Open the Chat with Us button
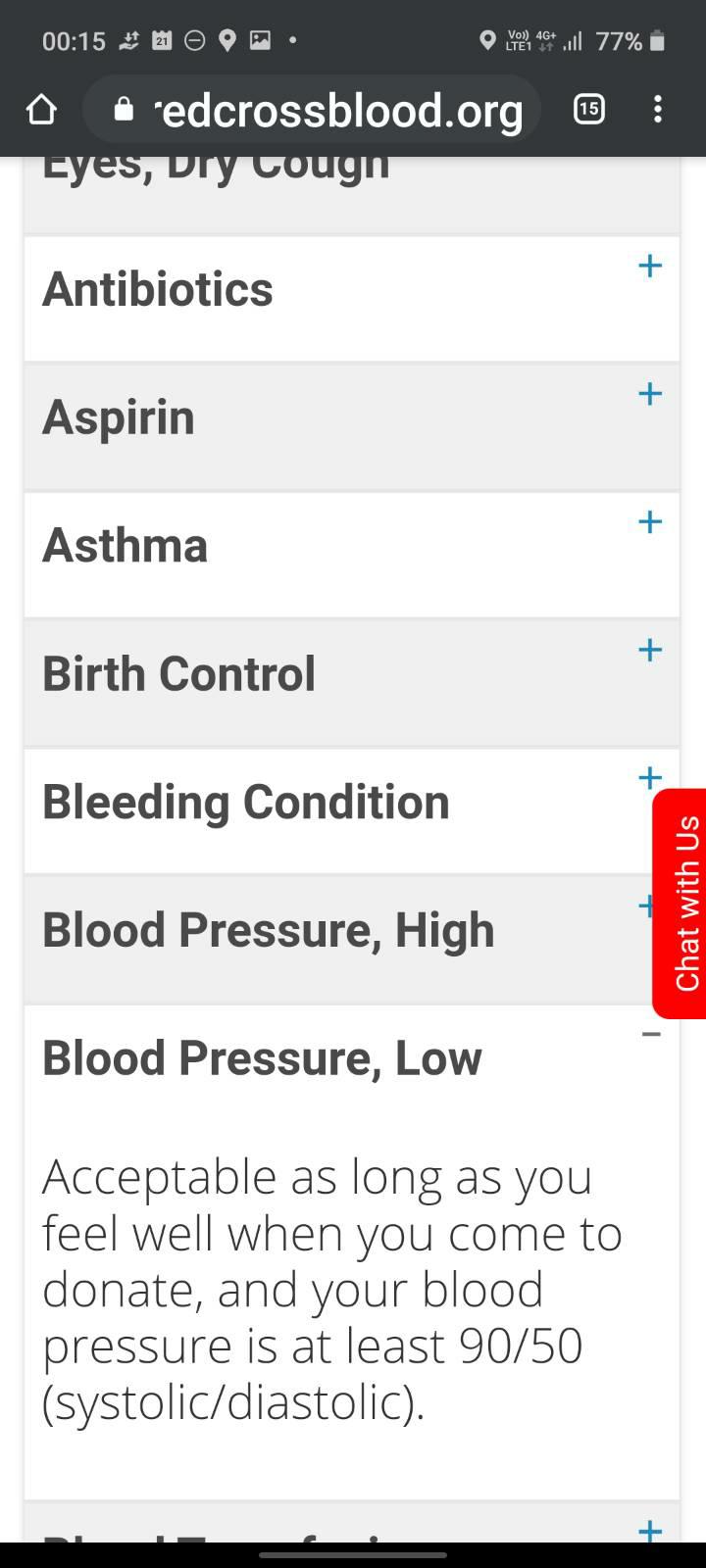The width and height of the screenshot is (706, 1568). click(x=681, y=904)
